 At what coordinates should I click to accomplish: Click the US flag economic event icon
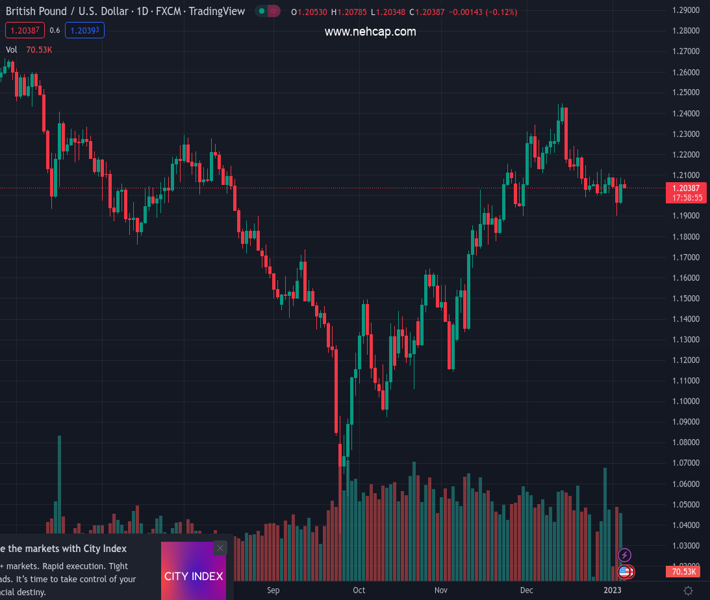[625, 572]
